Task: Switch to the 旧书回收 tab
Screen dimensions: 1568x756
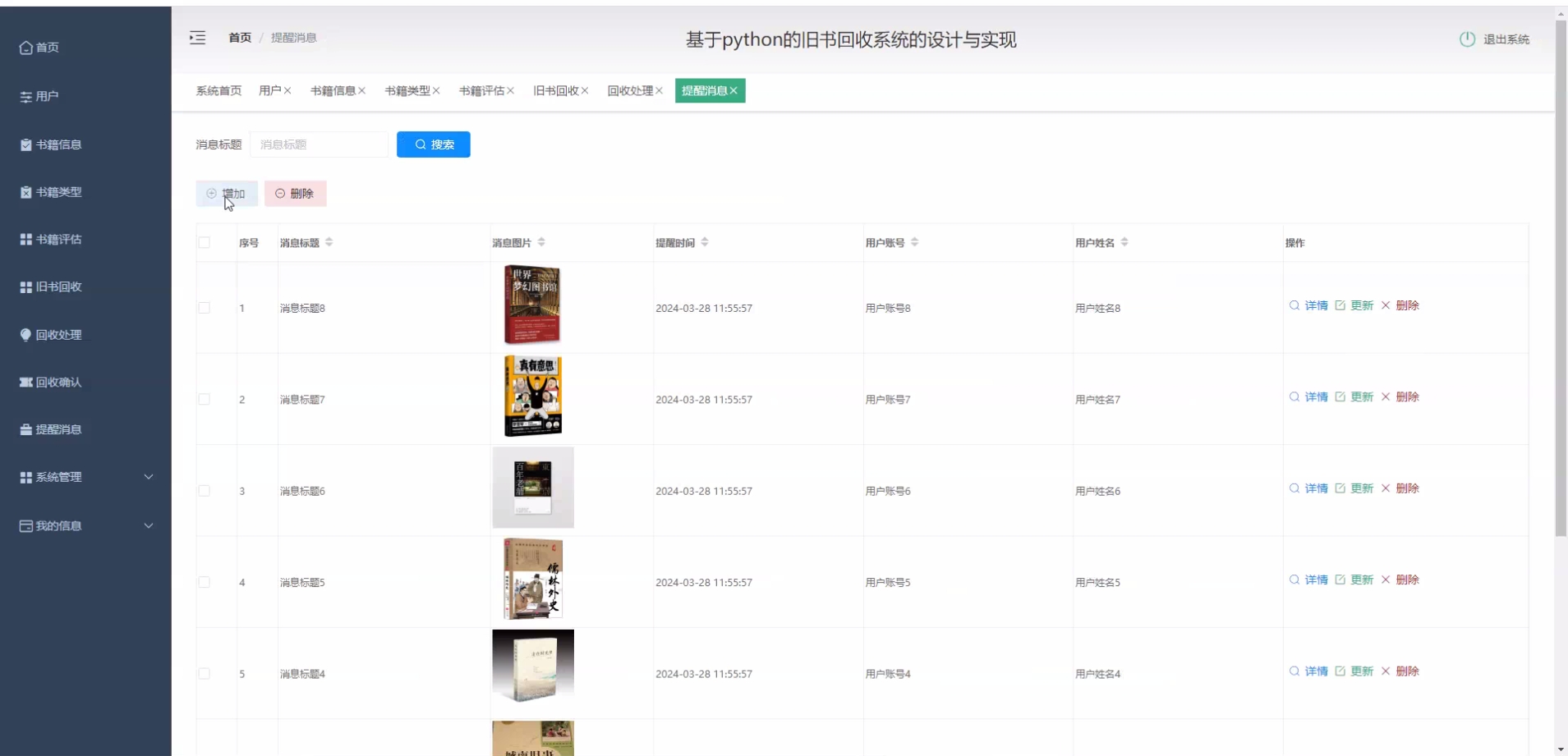Action: click(555, 91)
